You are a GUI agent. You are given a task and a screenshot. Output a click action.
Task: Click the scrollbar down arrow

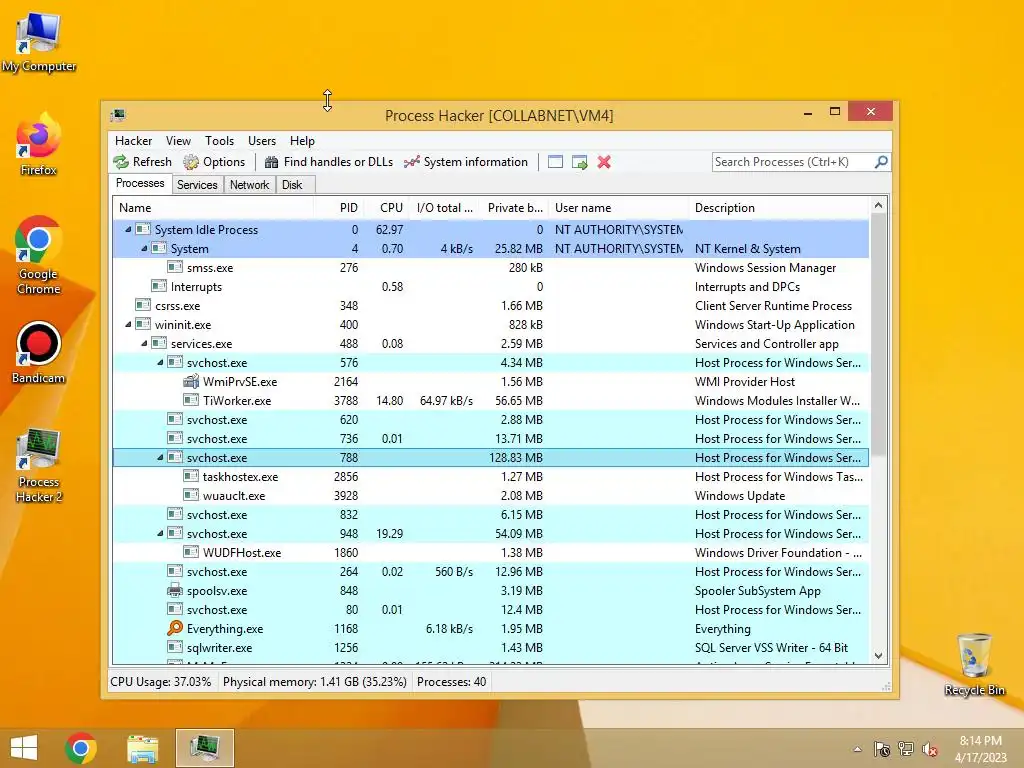coord(878,656)
